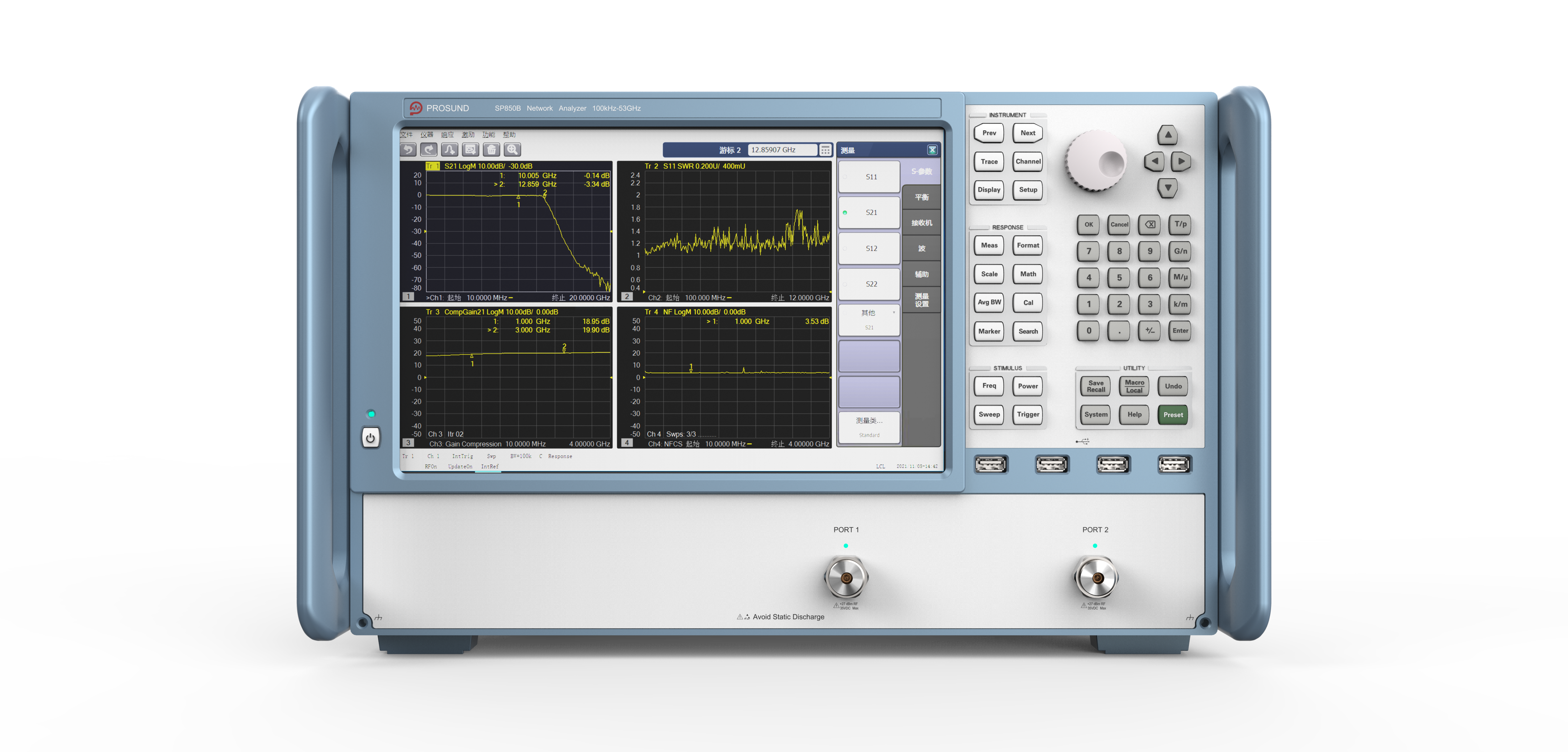Screen dimensions: 1568x752
Task: Select the S22 measurement radio option
Action: (x=869, y=284)
